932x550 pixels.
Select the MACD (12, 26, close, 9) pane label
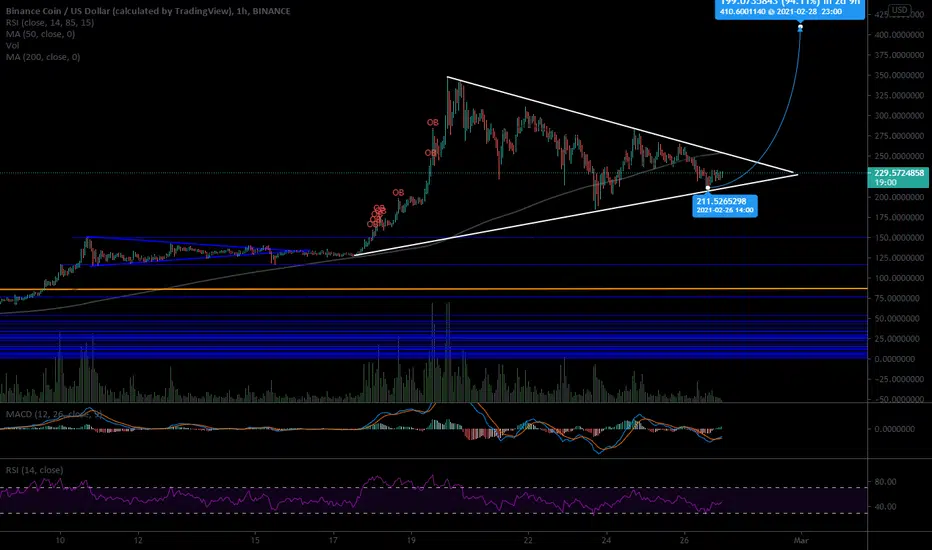tap(53, 414)
